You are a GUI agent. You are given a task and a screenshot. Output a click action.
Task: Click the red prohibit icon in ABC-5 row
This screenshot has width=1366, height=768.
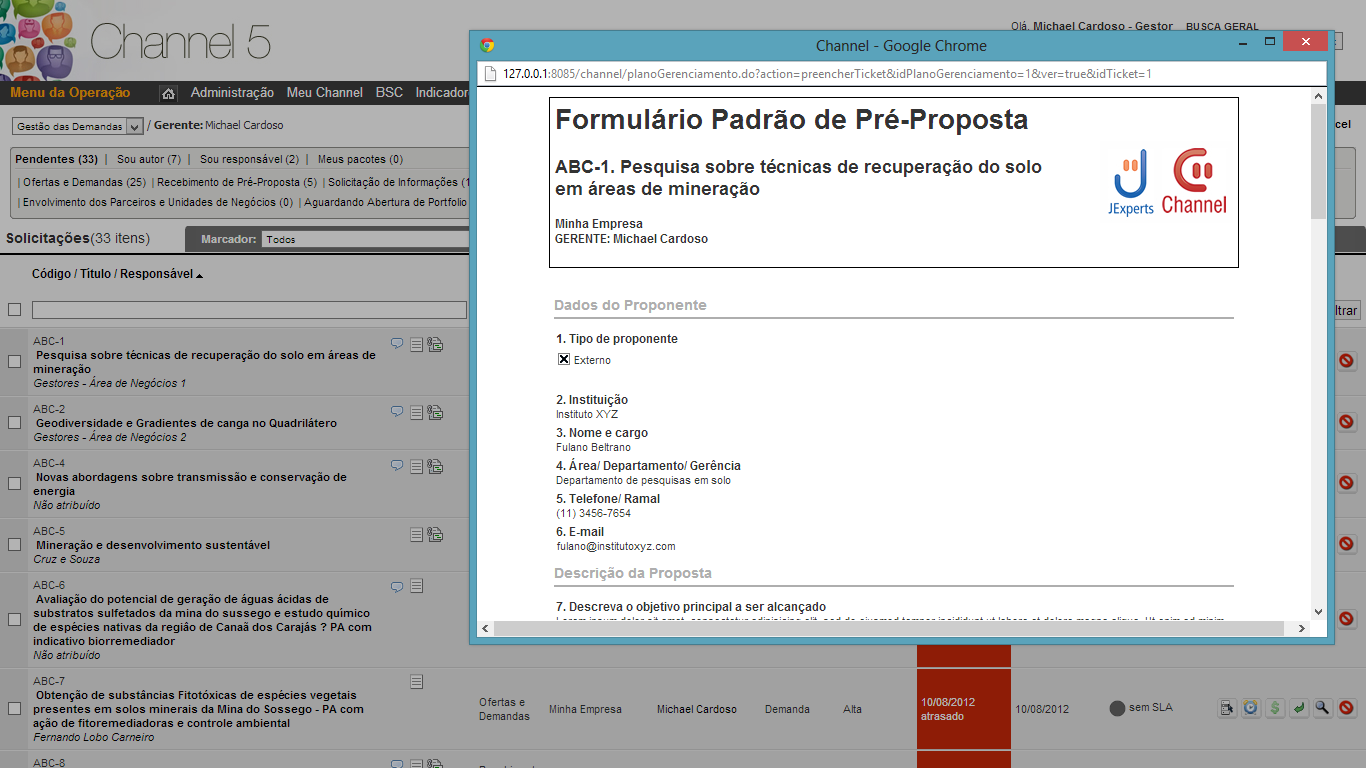pos(1347,544)
